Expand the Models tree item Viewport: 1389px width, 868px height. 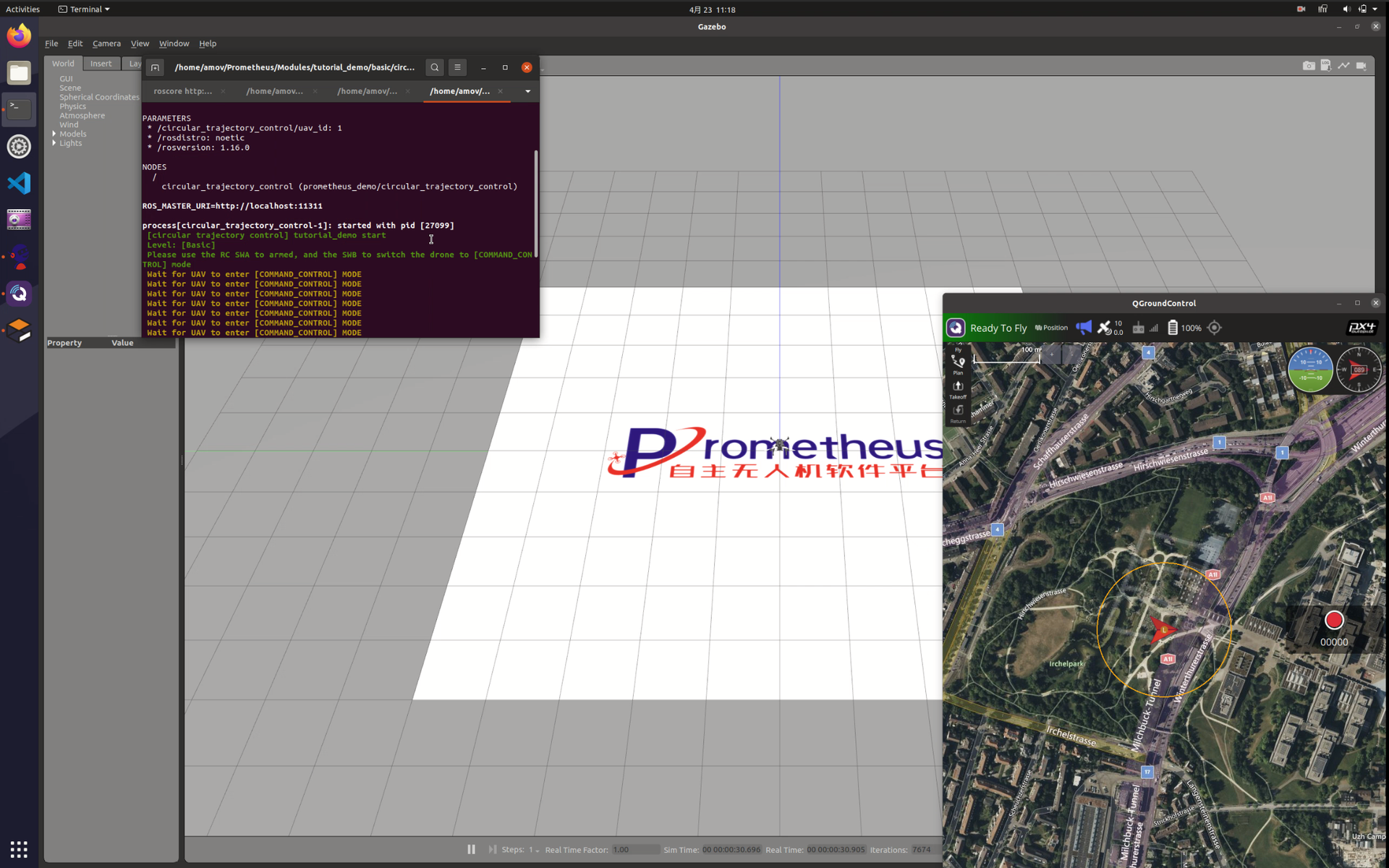(x=54, y=134)
